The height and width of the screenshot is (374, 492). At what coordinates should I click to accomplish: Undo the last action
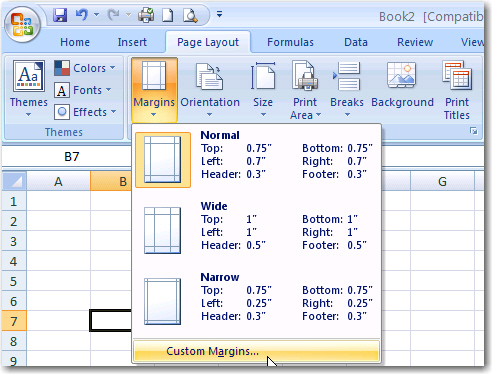coord(82,15)
